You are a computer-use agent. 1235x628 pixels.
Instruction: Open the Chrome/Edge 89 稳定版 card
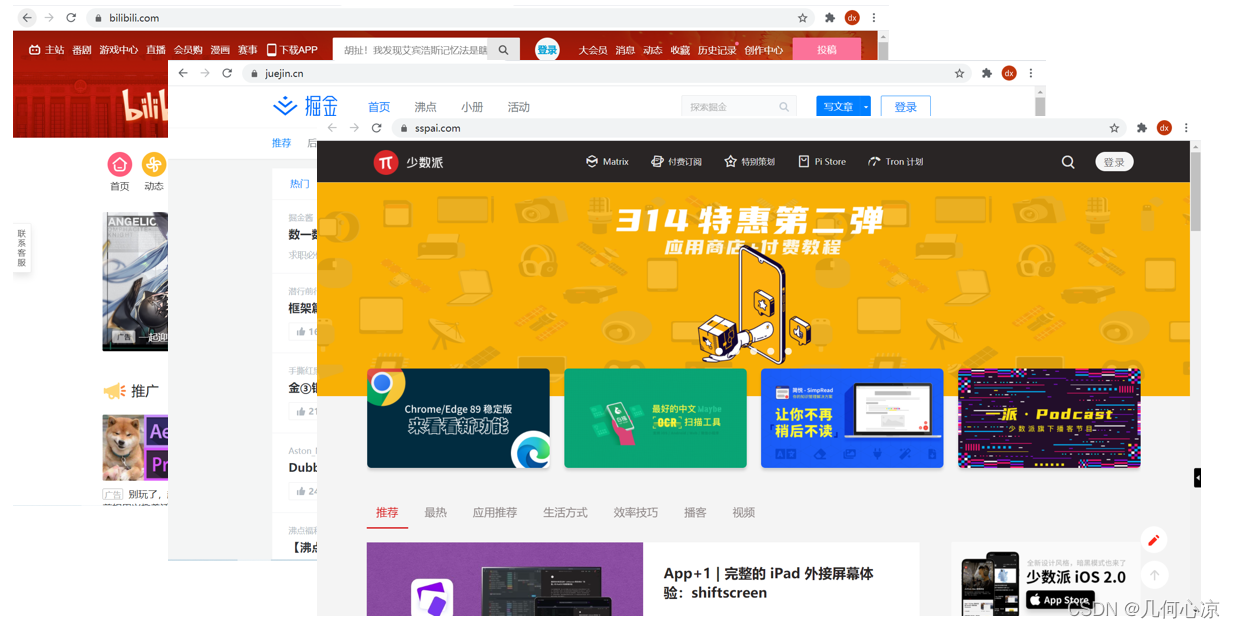458,418
